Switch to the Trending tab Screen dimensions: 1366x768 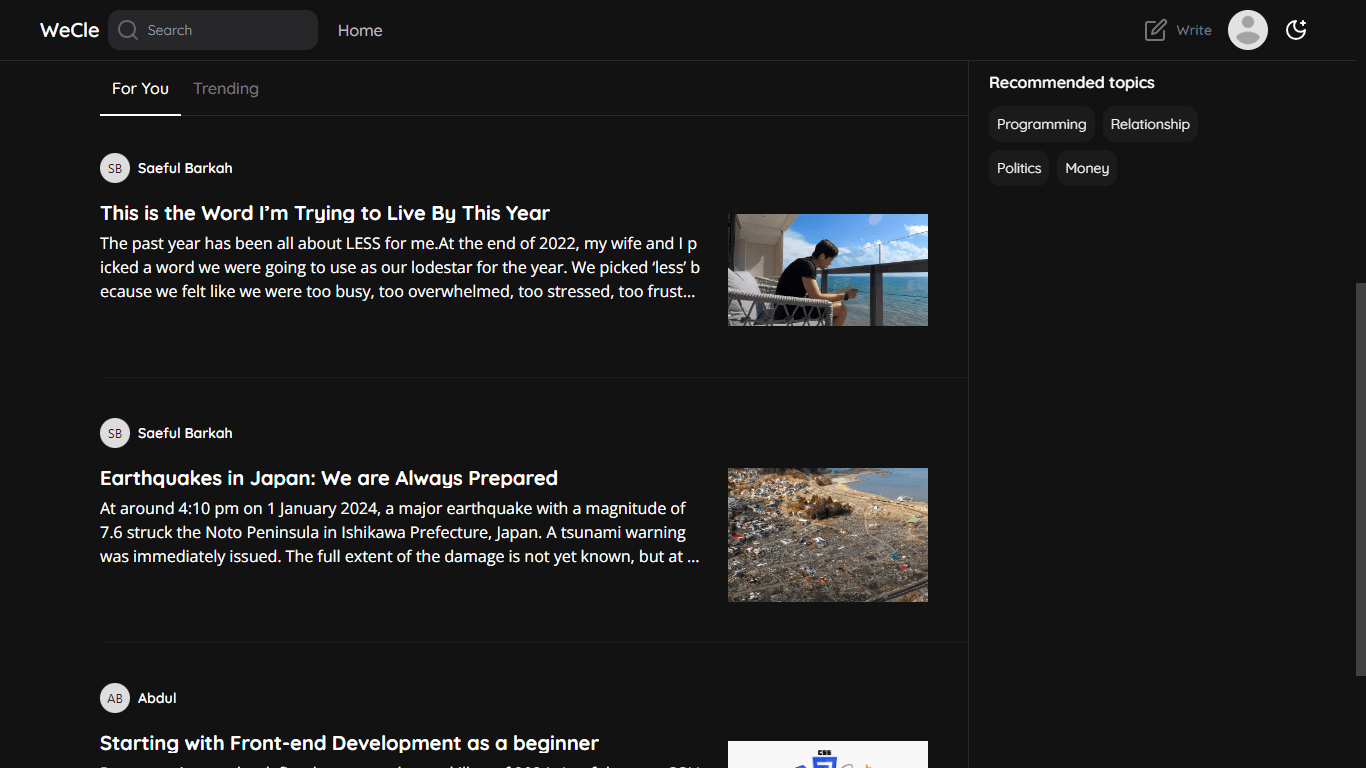pyautogui.click(x=226, y=88)
